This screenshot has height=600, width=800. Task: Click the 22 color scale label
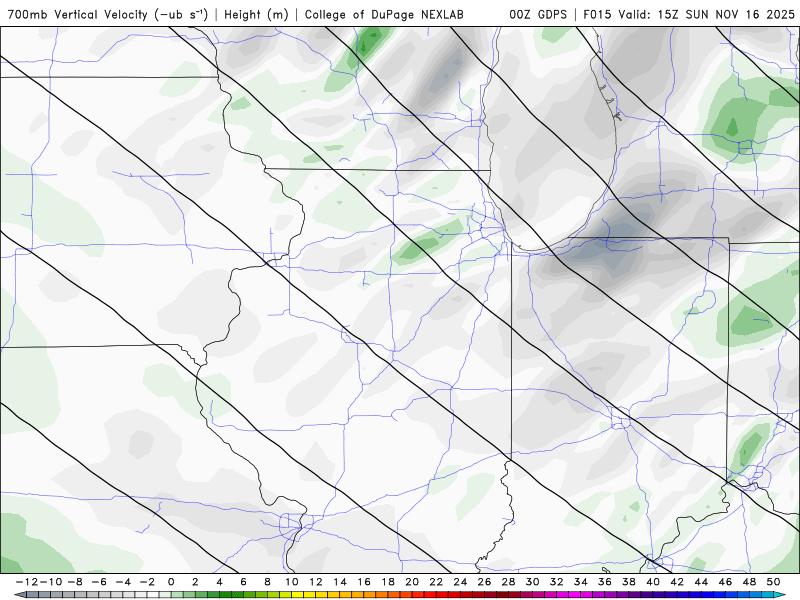(x=436, y=582)
